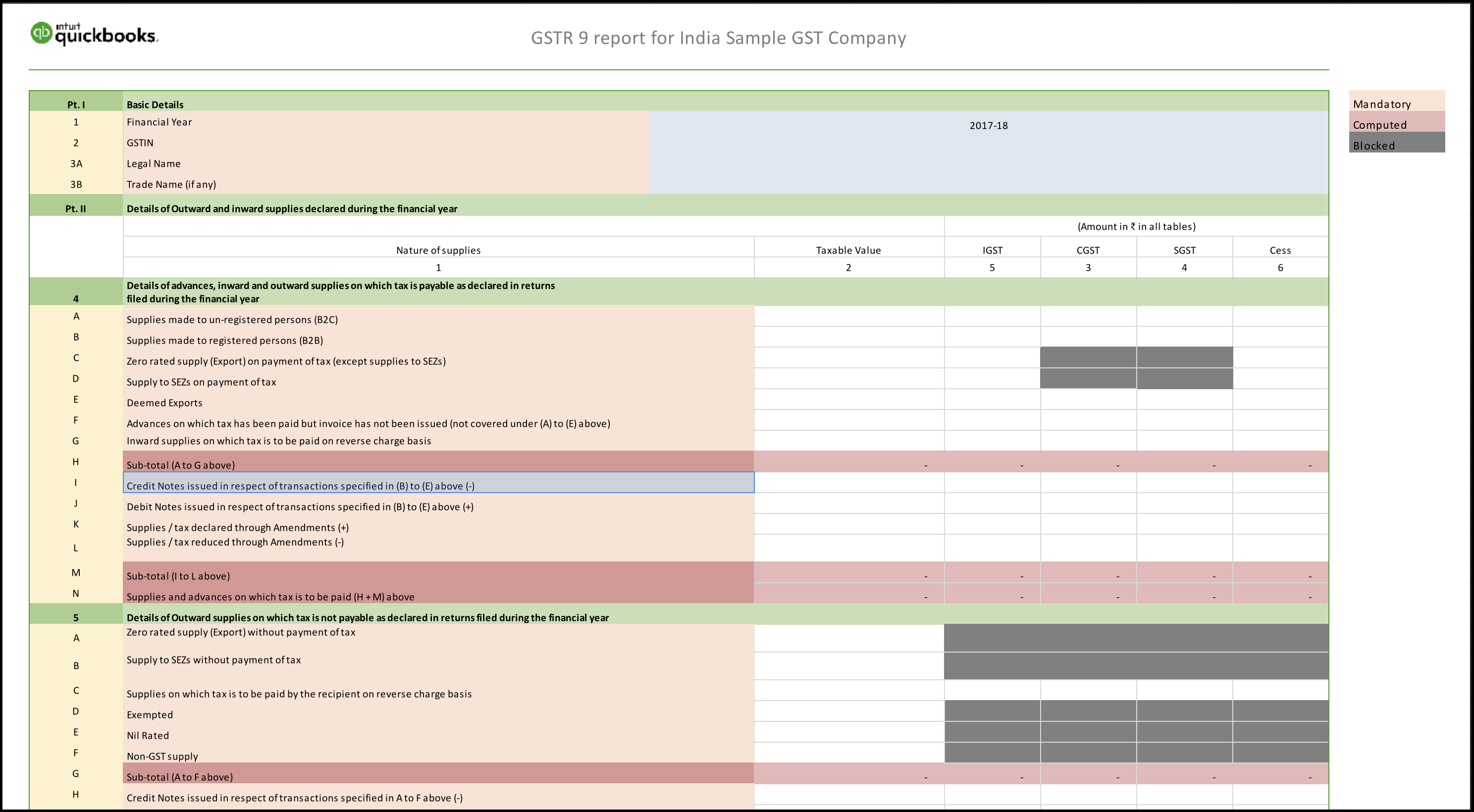
Task: Click the GSTR 9 report title
Action: pyautogui.click(x=718, y=38)
